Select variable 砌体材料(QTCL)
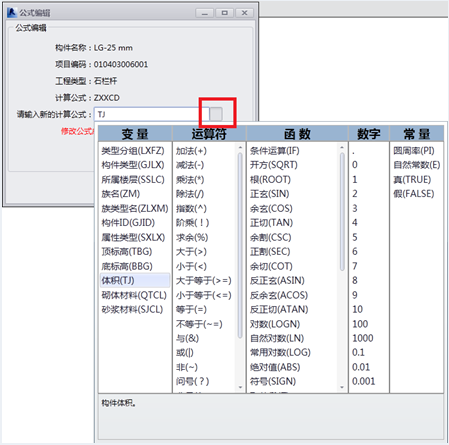The width and height of the screenshot is (449, 445). [134, 295]
